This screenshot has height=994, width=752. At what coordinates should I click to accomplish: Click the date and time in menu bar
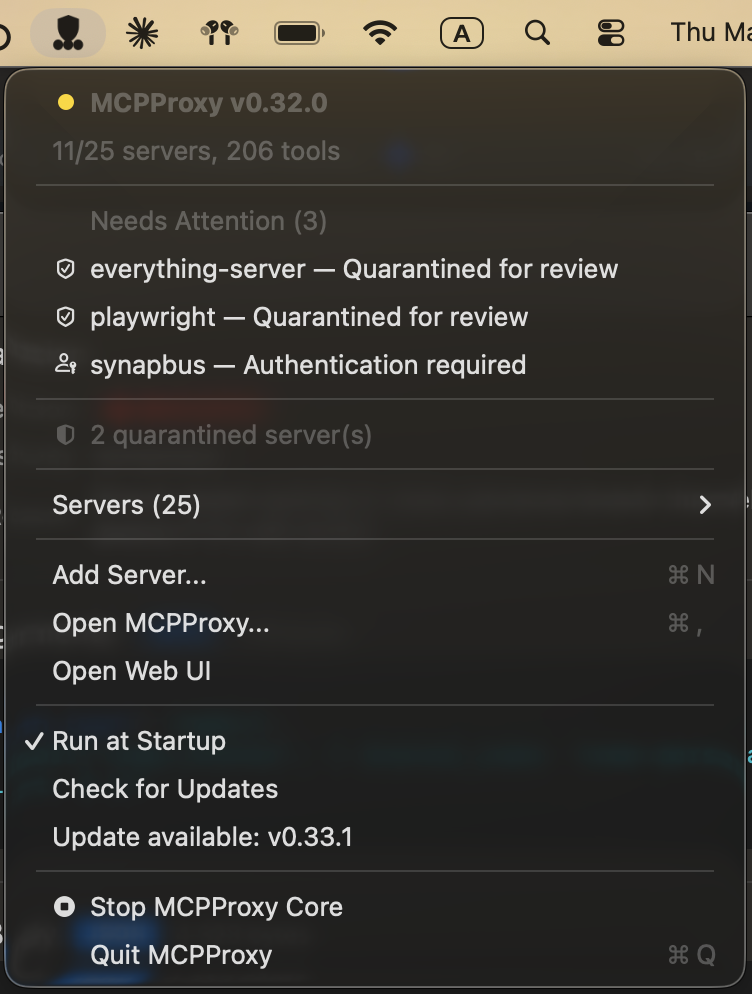(711, 33)
